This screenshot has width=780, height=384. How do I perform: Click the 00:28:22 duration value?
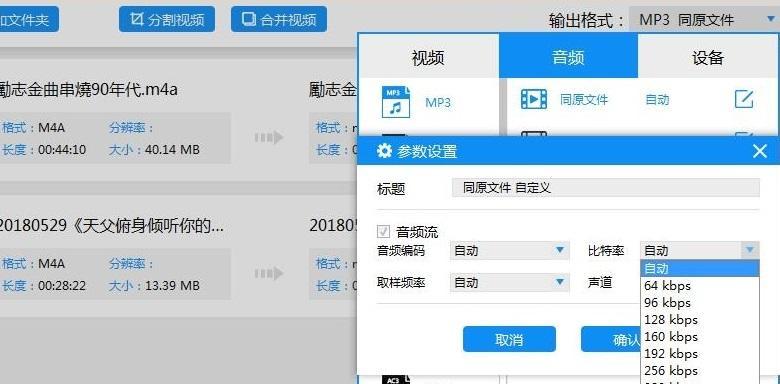tap(62, 286)
